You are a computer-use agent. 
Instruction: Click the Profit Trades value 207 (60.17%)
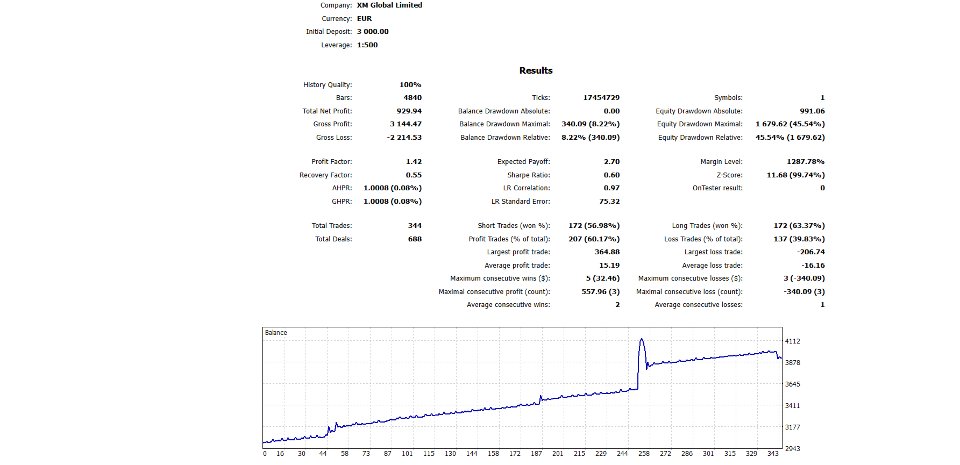click(594, 239)
